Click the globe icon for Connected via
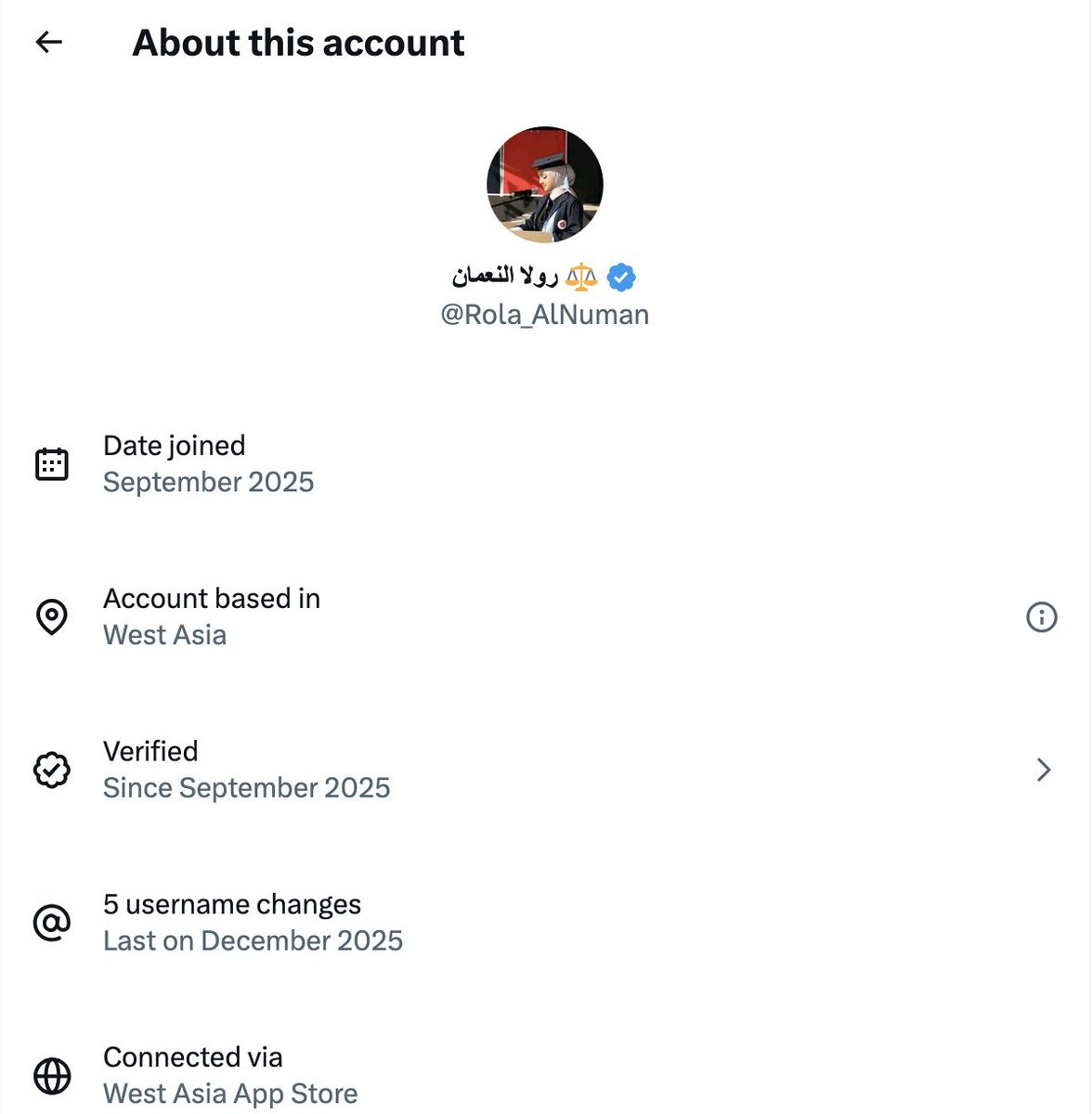Viewport: 1092px width, 1114px height. point(52,1076)
